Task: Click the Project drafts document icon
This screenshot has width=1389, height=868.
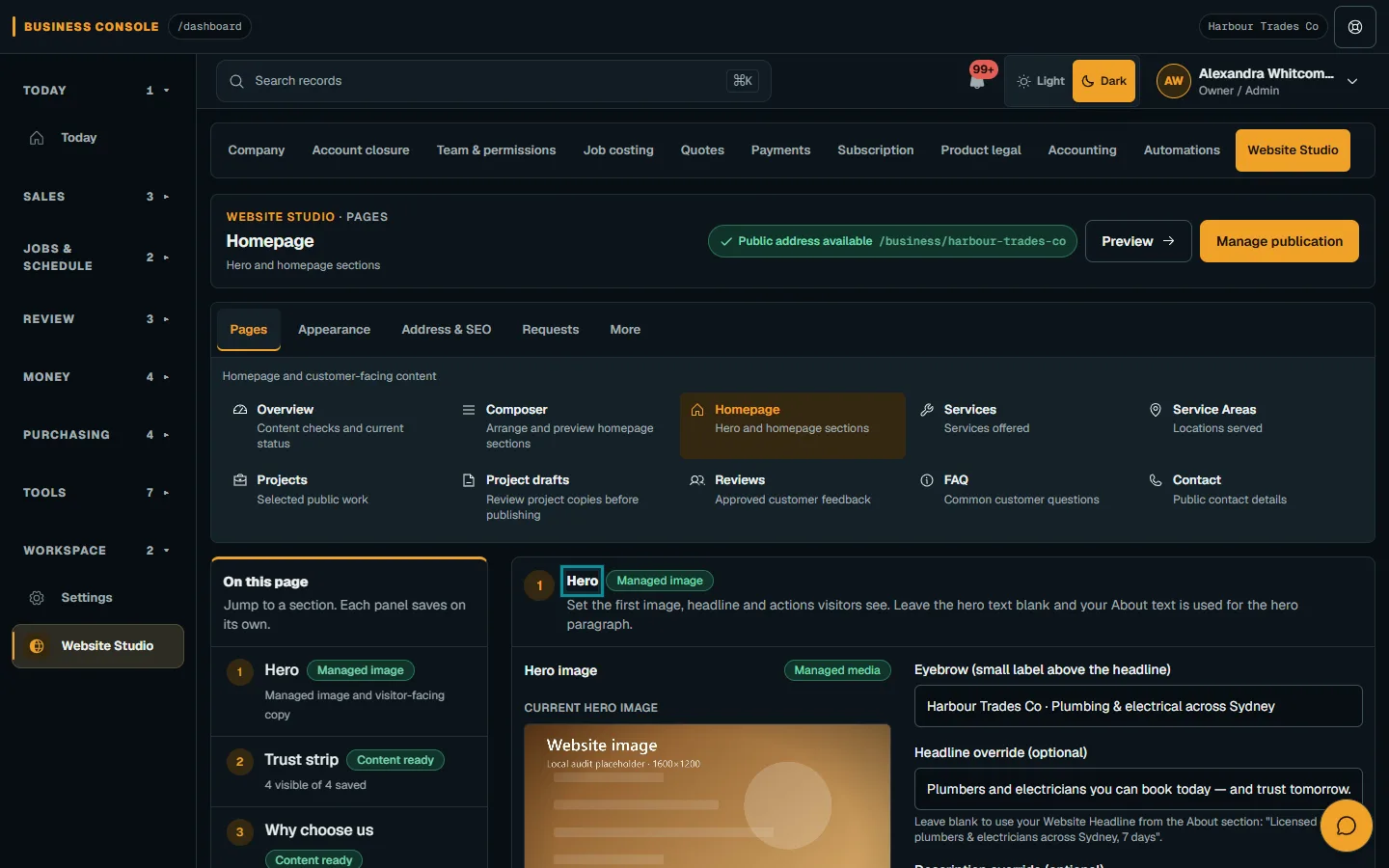Action: tap(469, 480)
